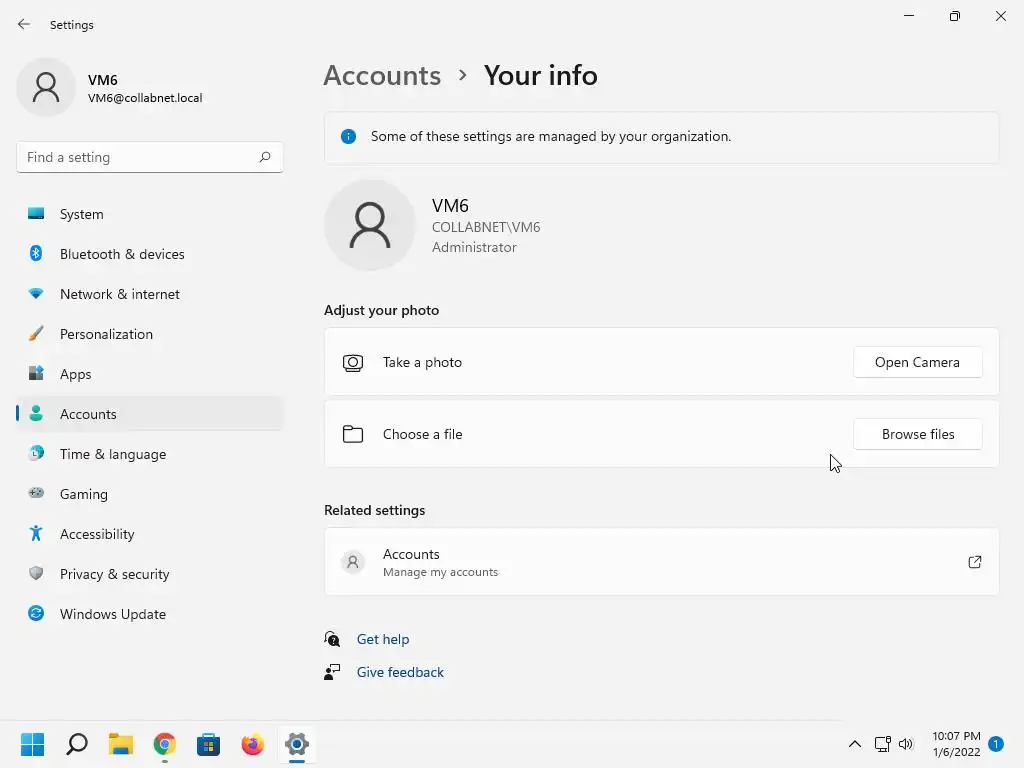Click the folder icon beside Choose a file

pyautogui.click(x=353, y=434)
